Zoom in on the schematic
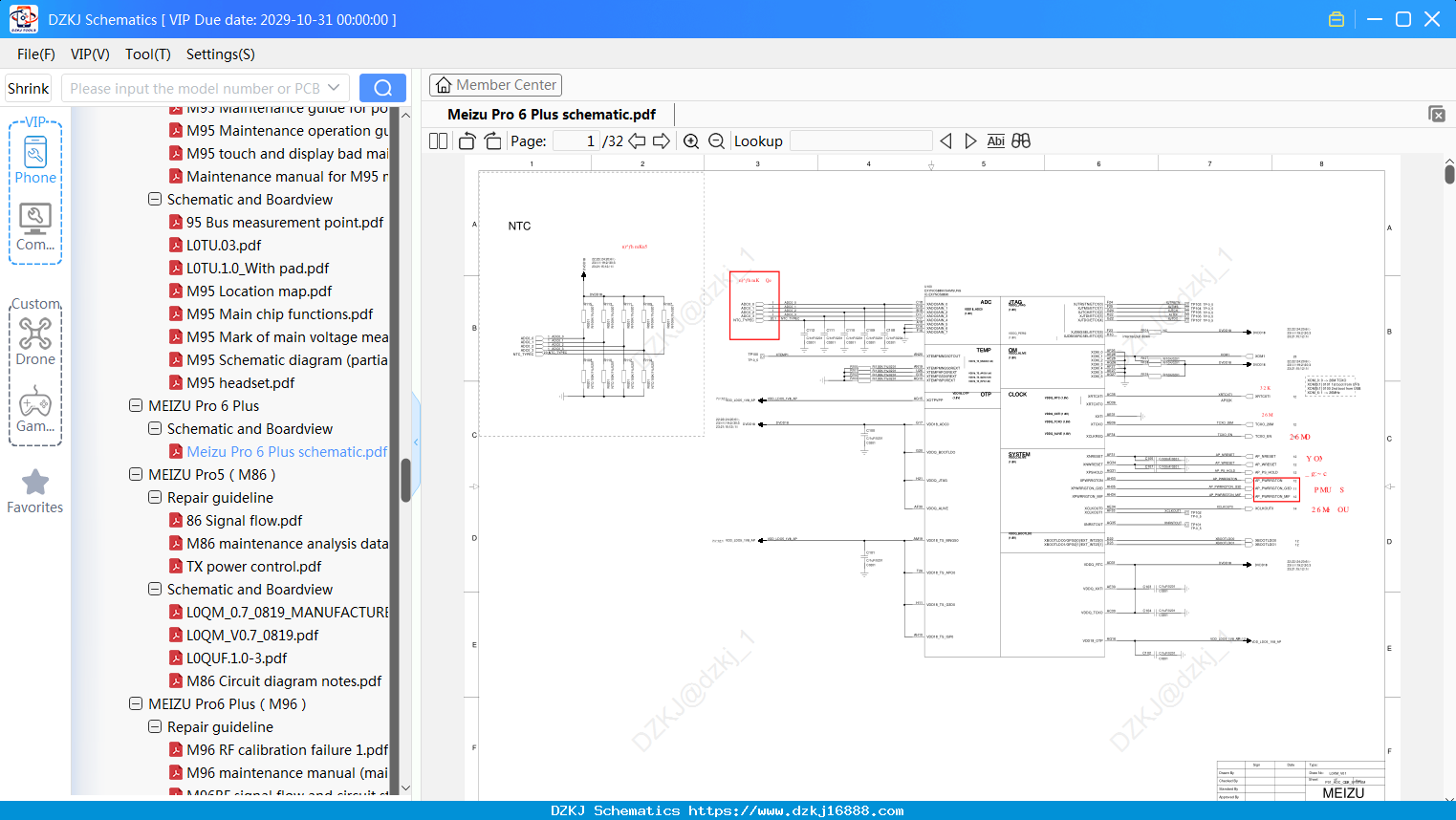The width and height of the screenshot is (1456, 820). point(691,140)
